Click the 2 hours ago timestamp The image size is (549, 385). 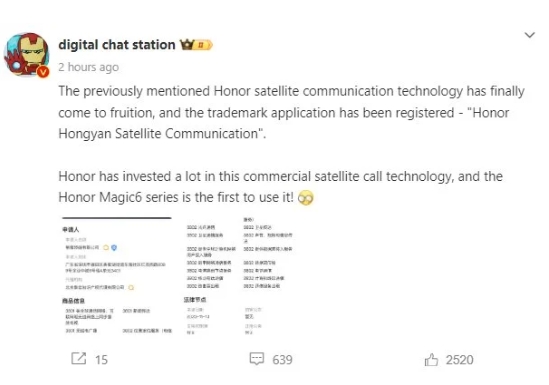[x=89, y=67]
